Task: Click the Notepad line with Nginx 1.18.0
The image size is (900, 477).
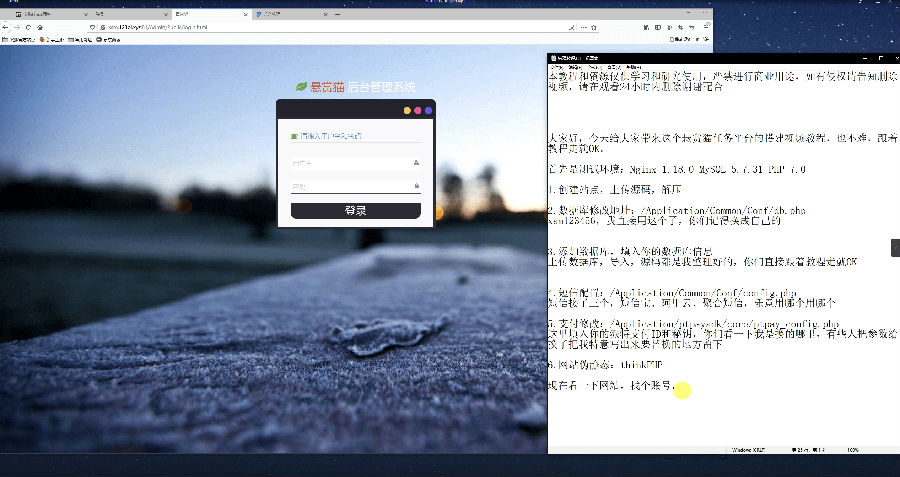Action: pos(677,169)
